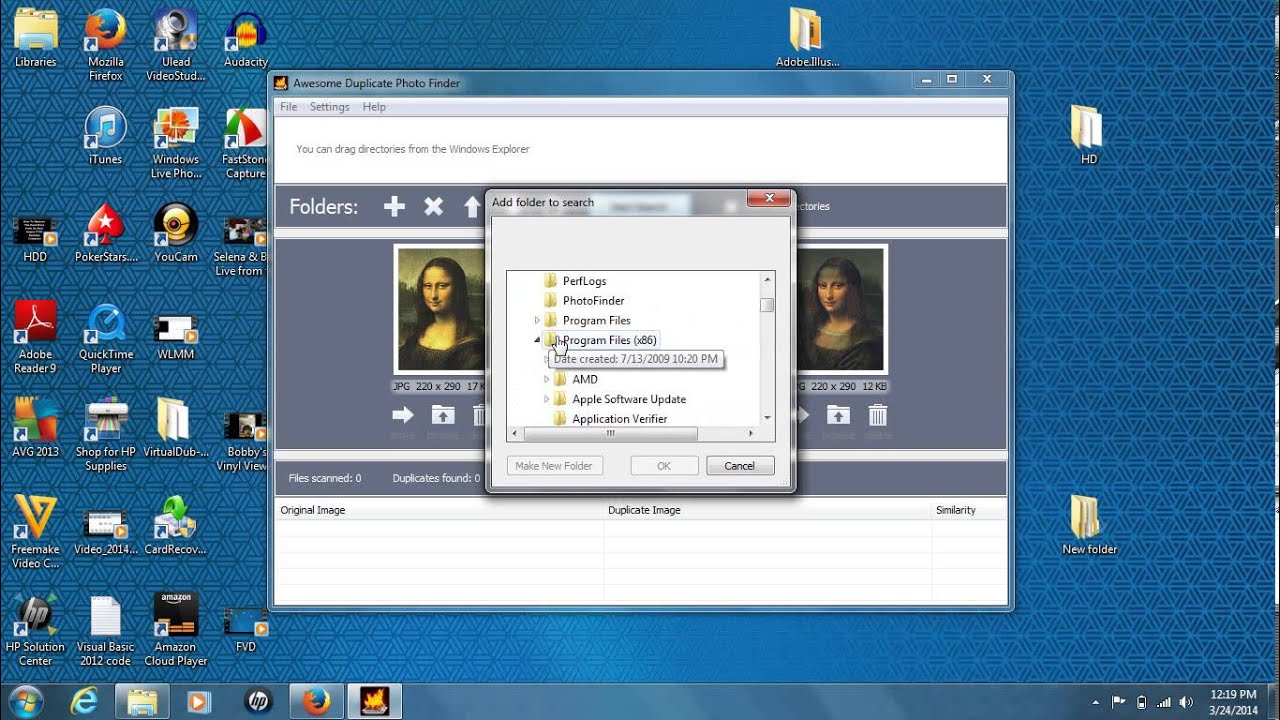Image resolution: width=1280 pixels, height=720 pixels.
Task: Open the Mozilla Firefox desktop shortcut
Action: (106, 45)
